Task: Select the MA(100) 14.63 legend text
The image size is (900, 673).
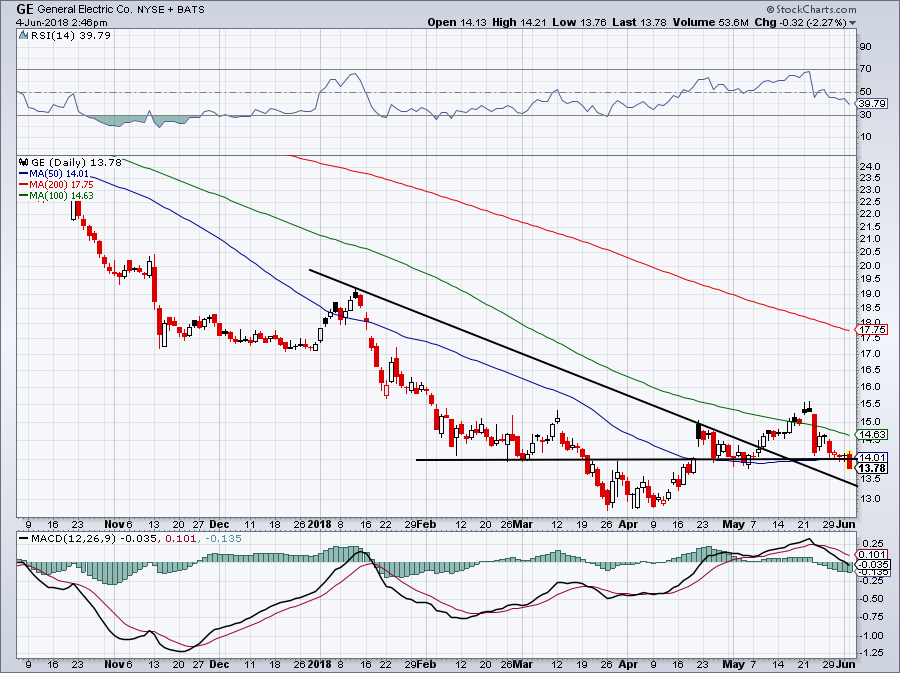Action: [61, 196]
